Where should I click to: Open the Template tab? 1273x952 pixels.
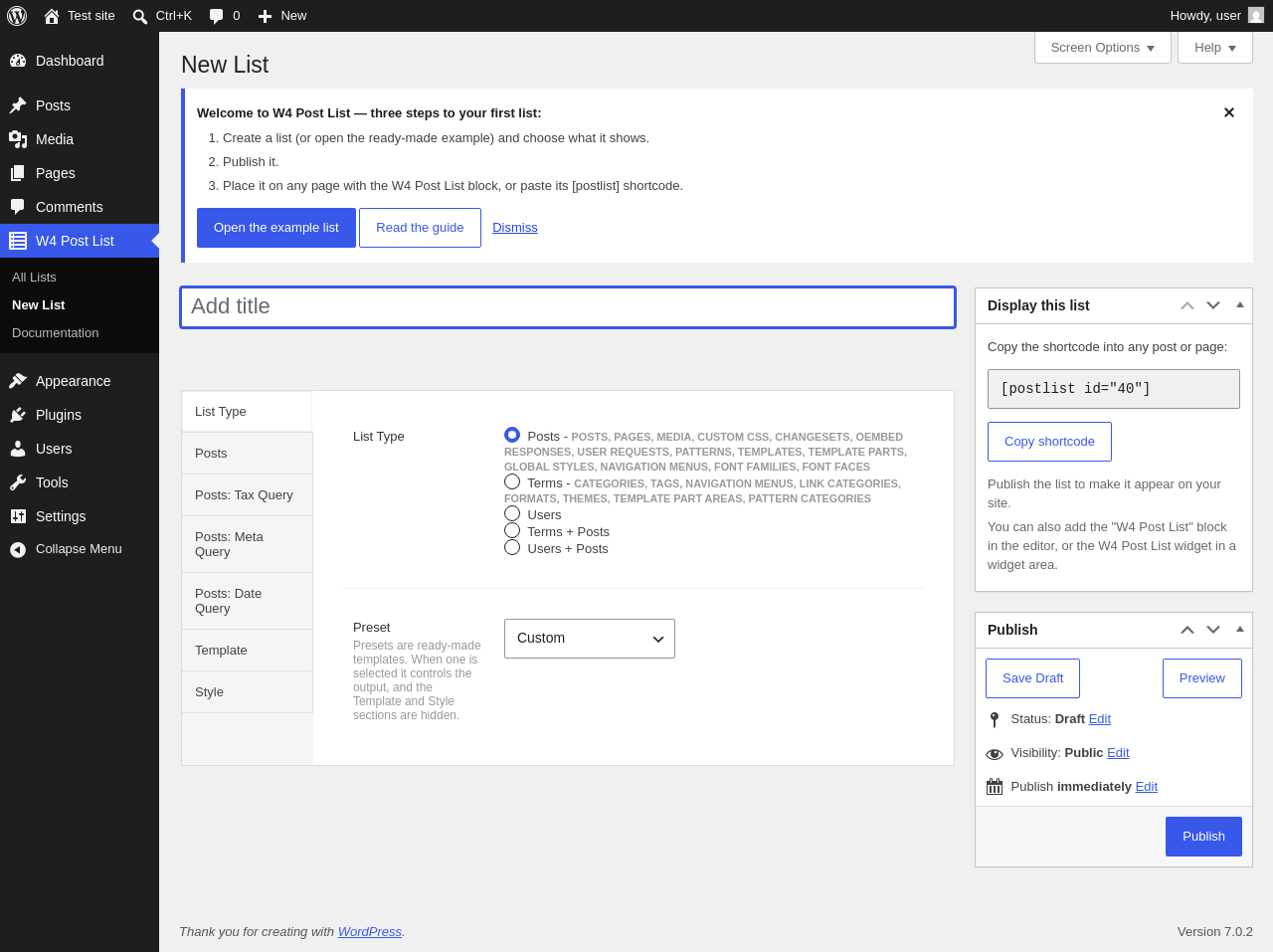tap(247, 651)
